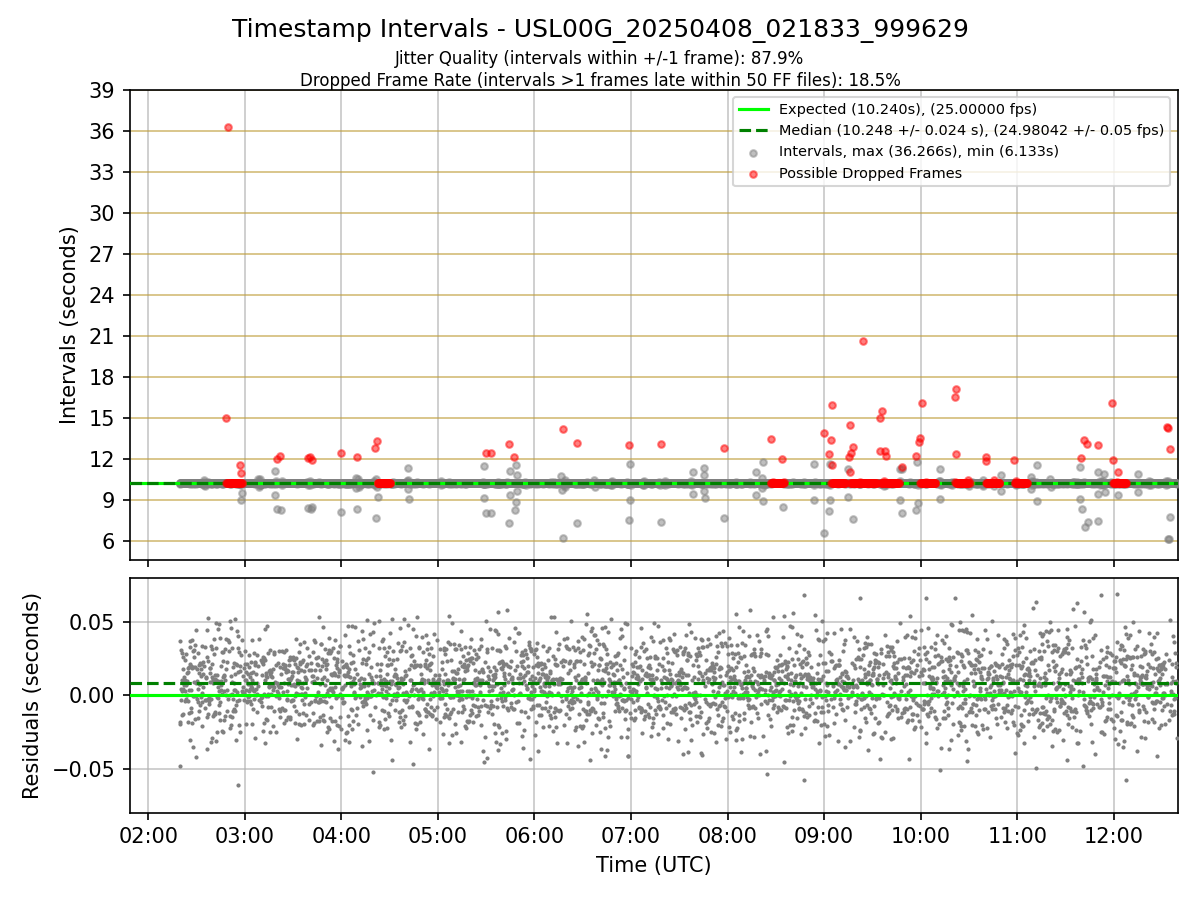Click the '39' tick on the intervals axis
This screenshot has width=1200, height=900.
pos(102,91)
